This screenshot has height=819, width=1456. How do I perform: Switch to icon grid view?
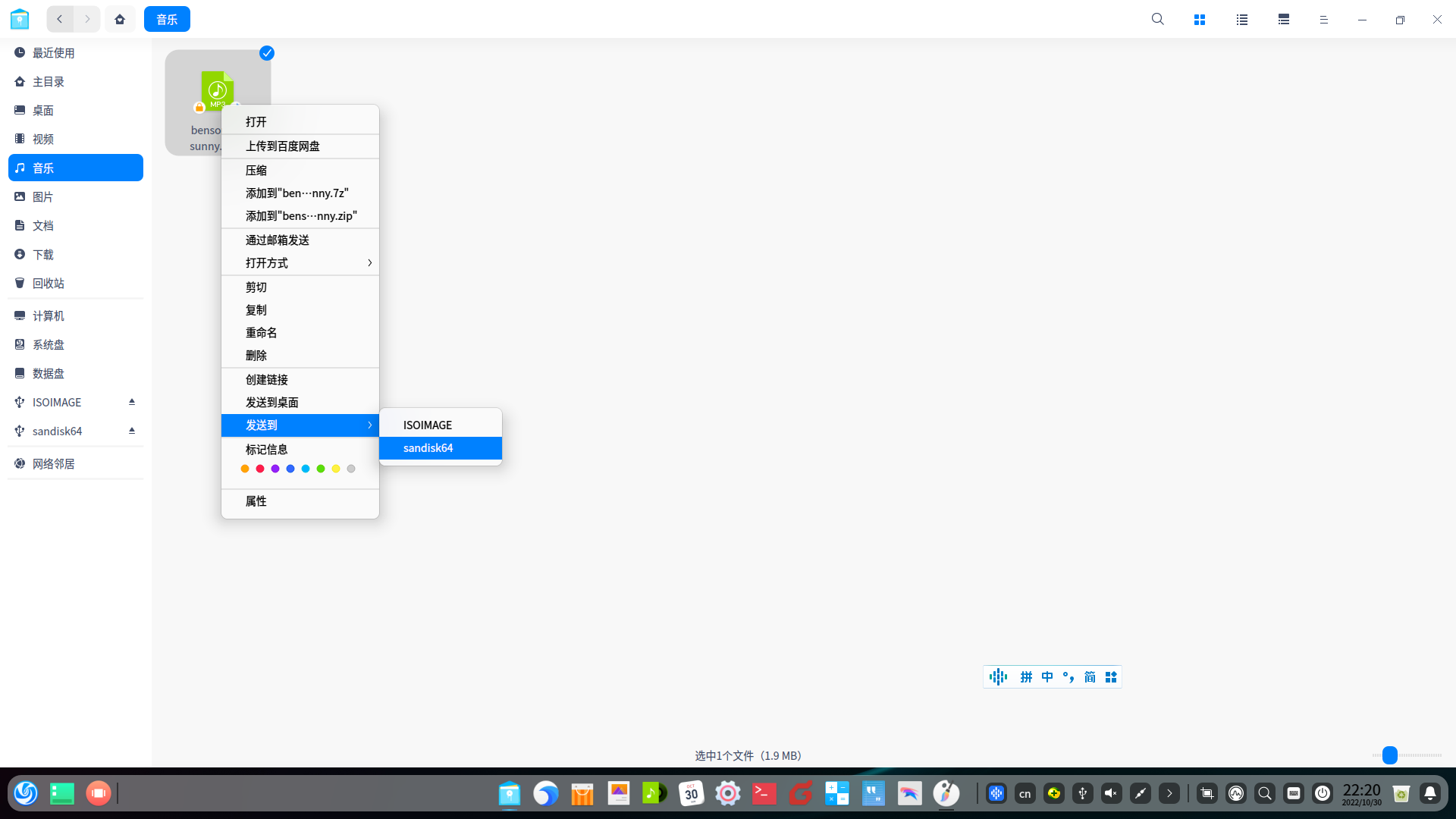[1200, 19]
